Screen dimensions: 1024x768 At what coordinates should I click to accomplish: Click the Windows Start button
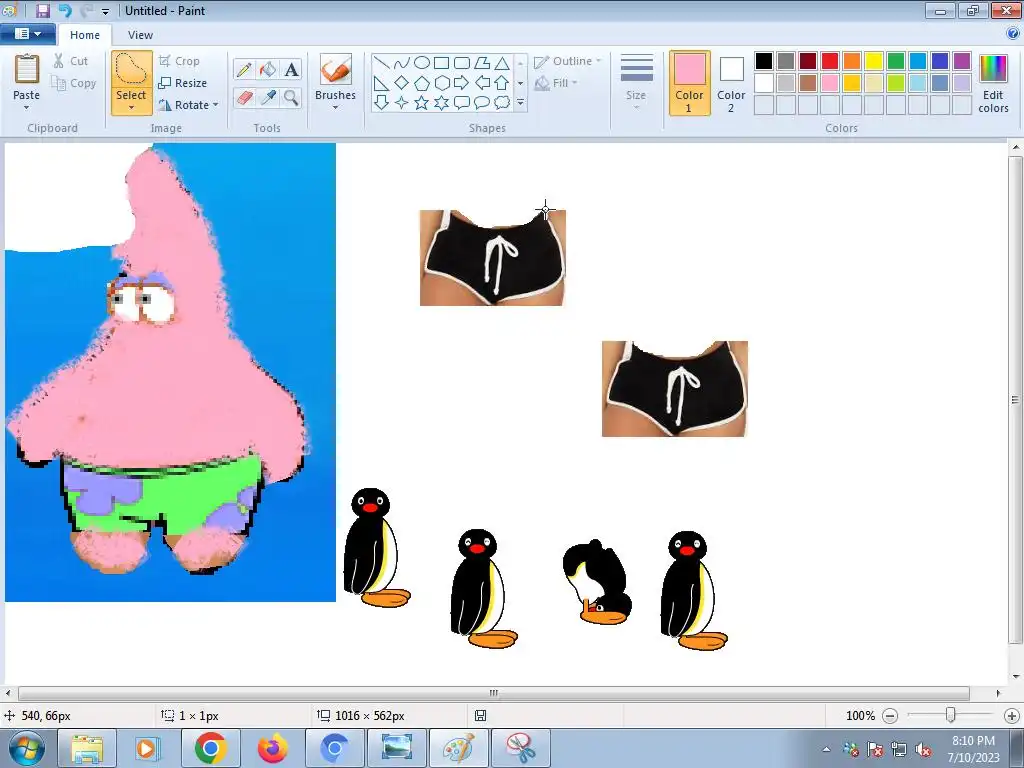pyautogui.click(x=26, y=748)
